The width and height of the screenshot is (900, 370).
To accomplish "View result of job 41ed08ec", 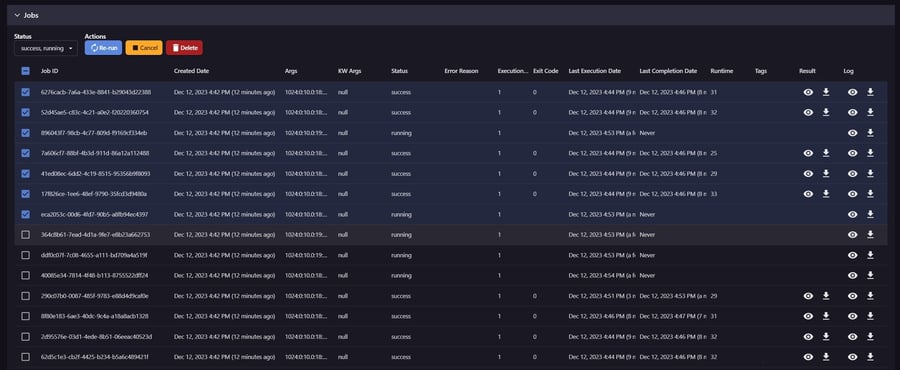I will coord(808,173).
